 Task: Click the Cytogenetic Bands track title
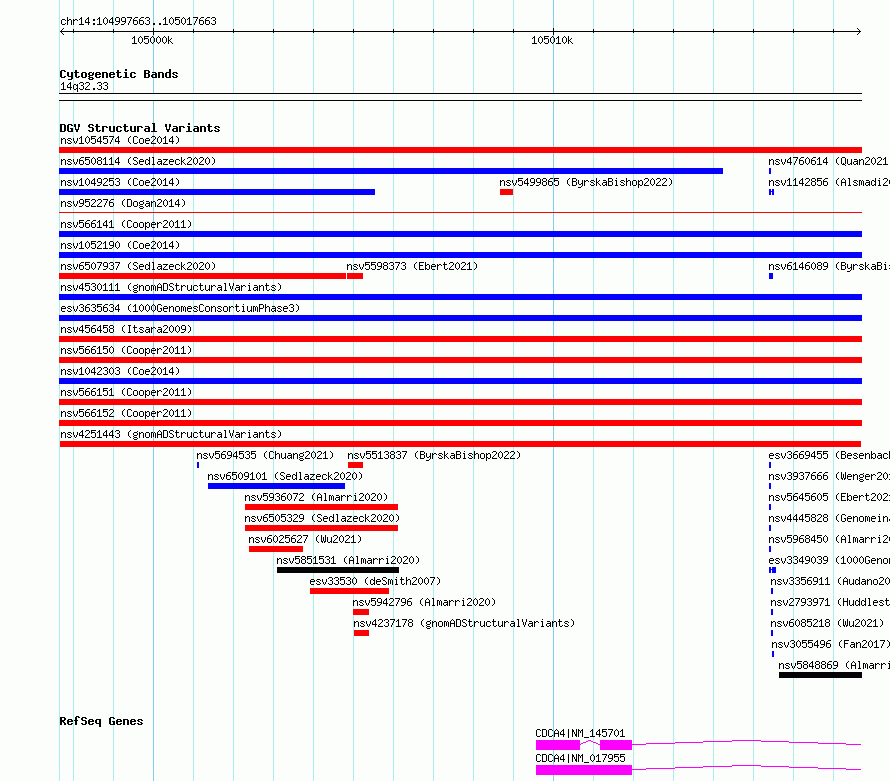(119, 74)
